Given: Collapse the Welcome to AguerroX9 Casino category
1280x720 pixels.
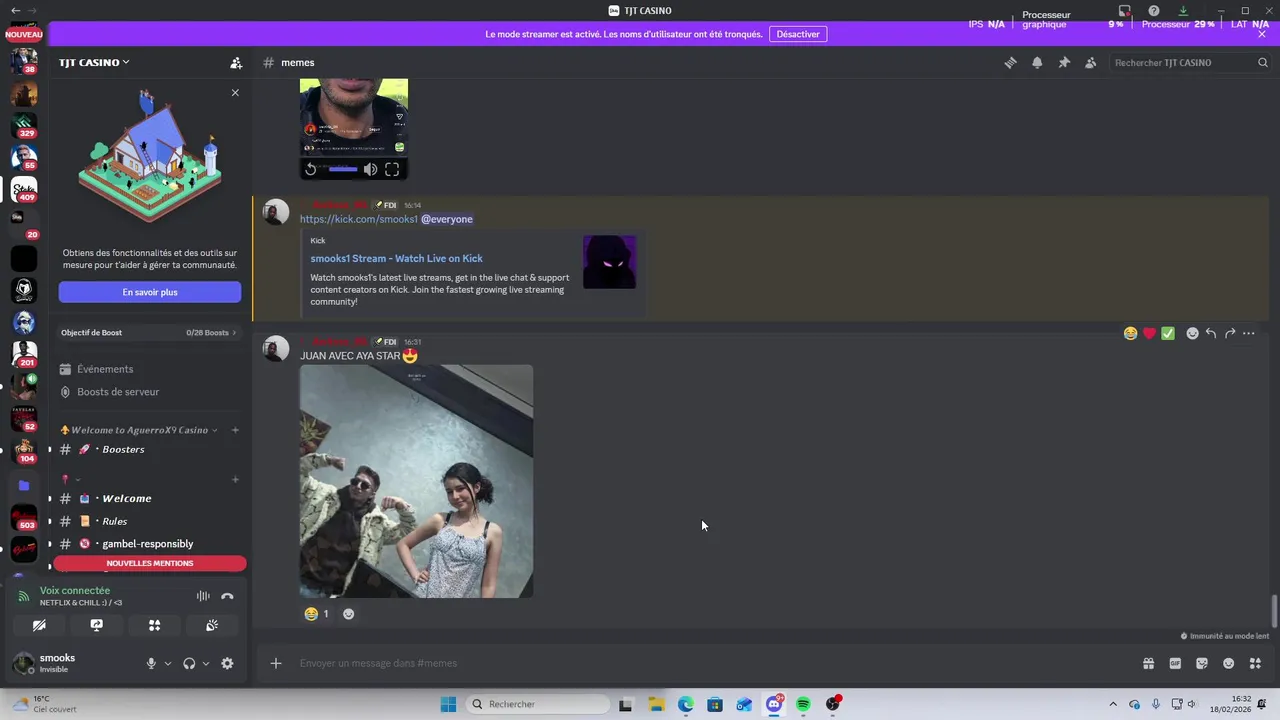Looking at the screenshot, I should [139, 430].
